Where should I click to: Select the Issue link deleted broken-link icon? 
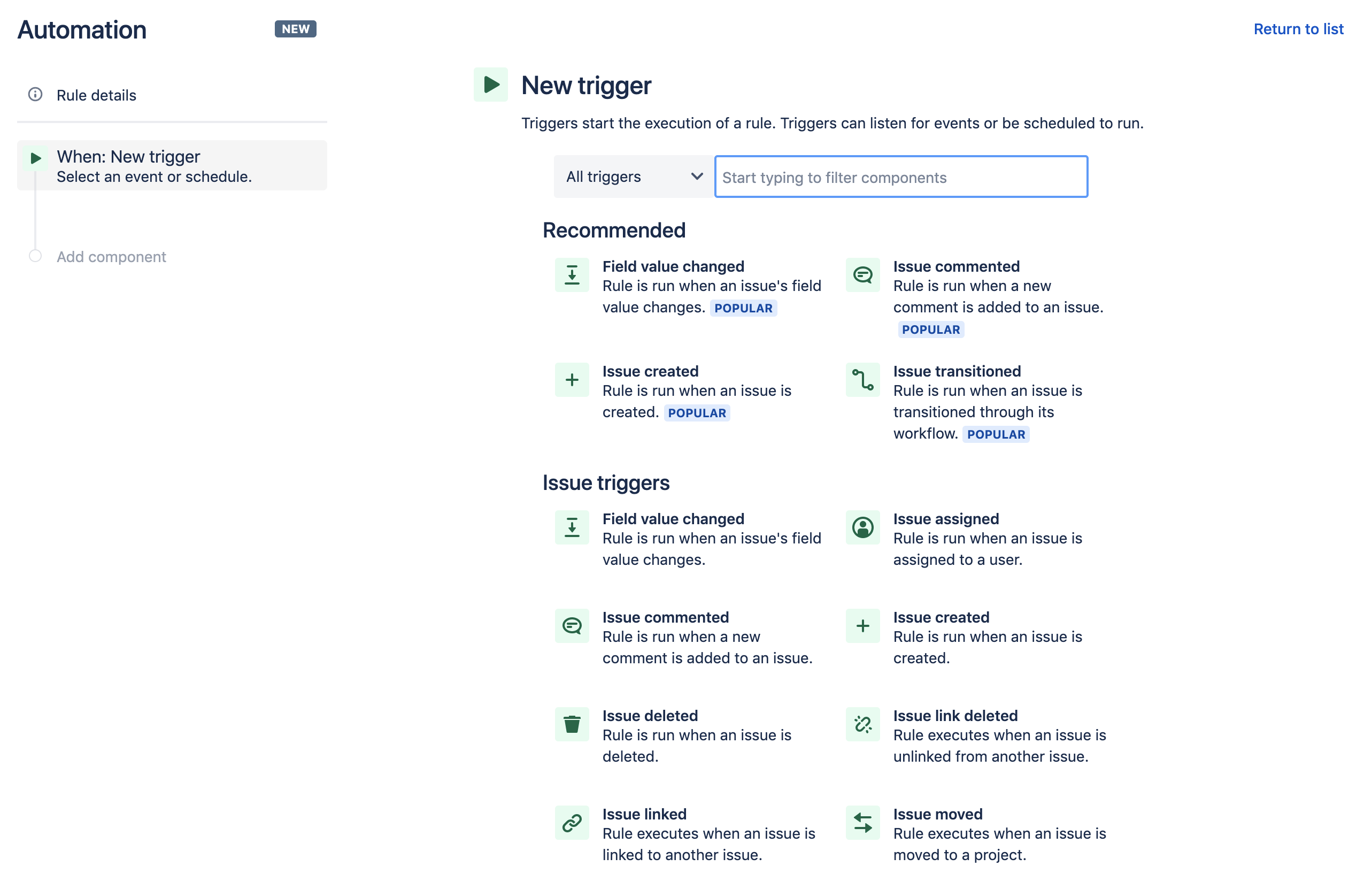862,724
